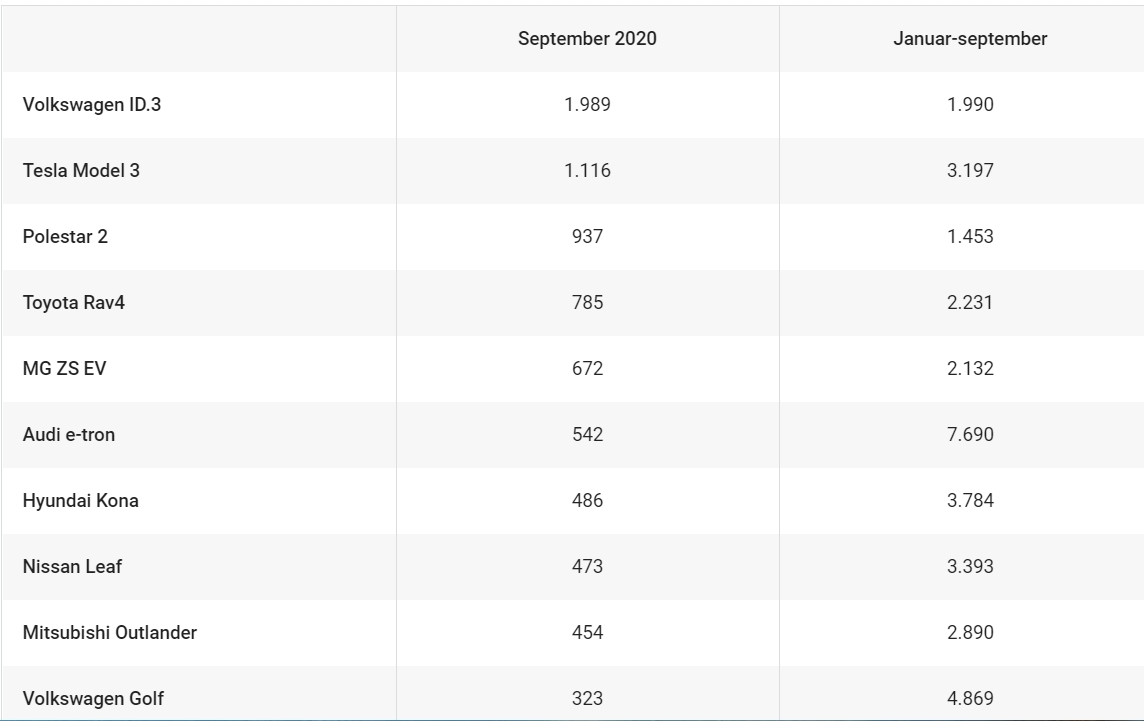This screenshot has height=721, width=1144.
Task: Click the 3.784 Hyundai Kona total
Action: coord(970,501)
